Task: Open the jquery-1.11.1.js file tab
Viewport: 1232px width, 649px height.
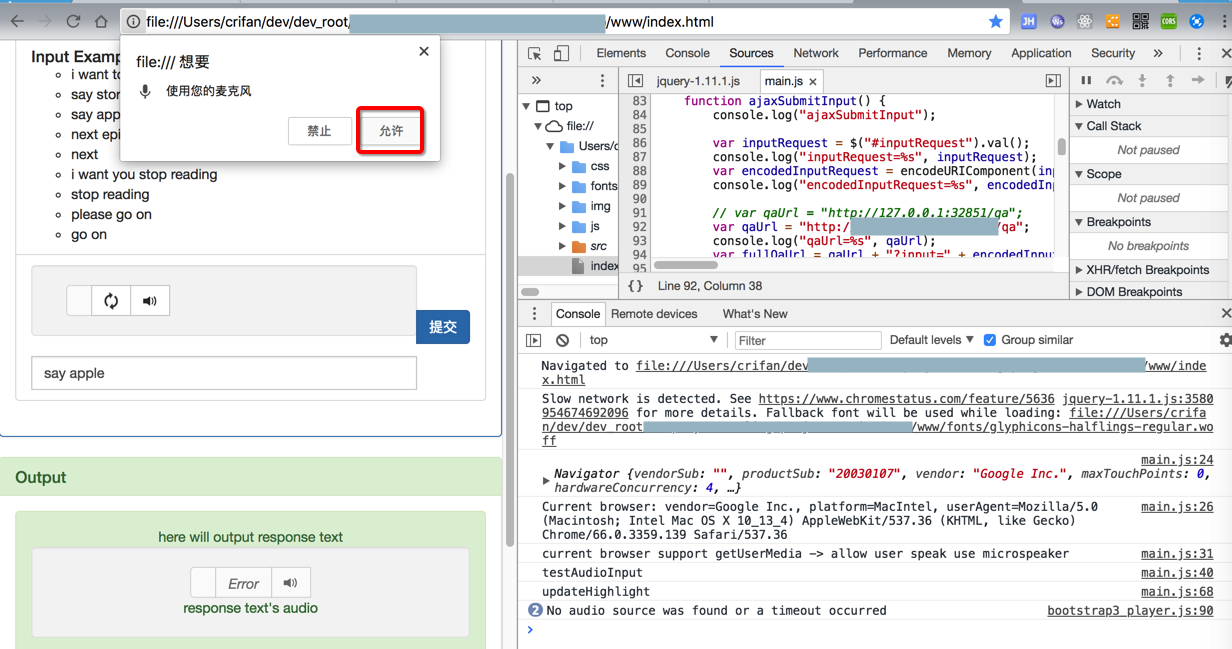Action: [x=697, y=81]
